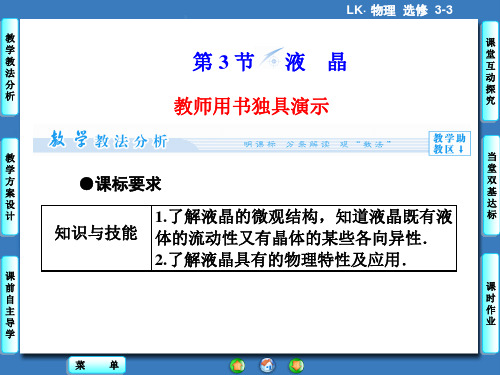Click the green down-arrow next page icon

[296, 365]
